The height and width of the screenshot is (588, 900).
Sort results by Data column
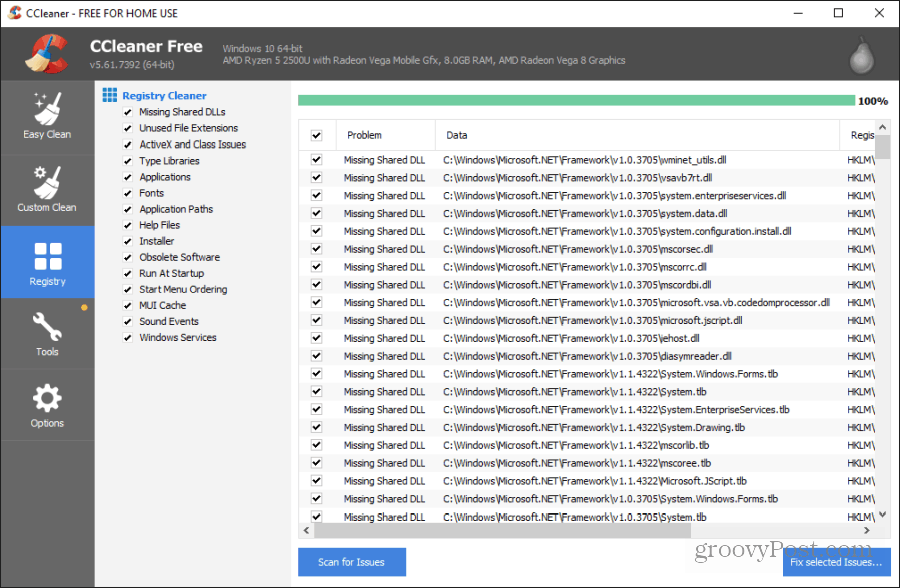pos(637,136)
